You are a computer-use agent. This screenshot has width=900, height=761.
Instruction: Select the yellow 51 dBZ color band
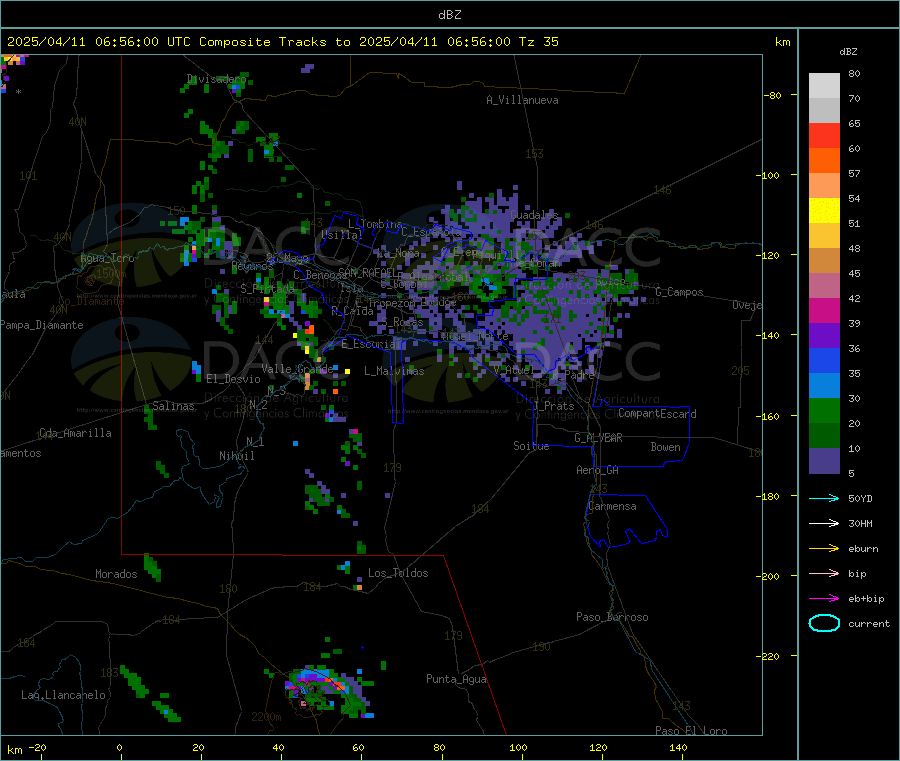coord(824,211)
